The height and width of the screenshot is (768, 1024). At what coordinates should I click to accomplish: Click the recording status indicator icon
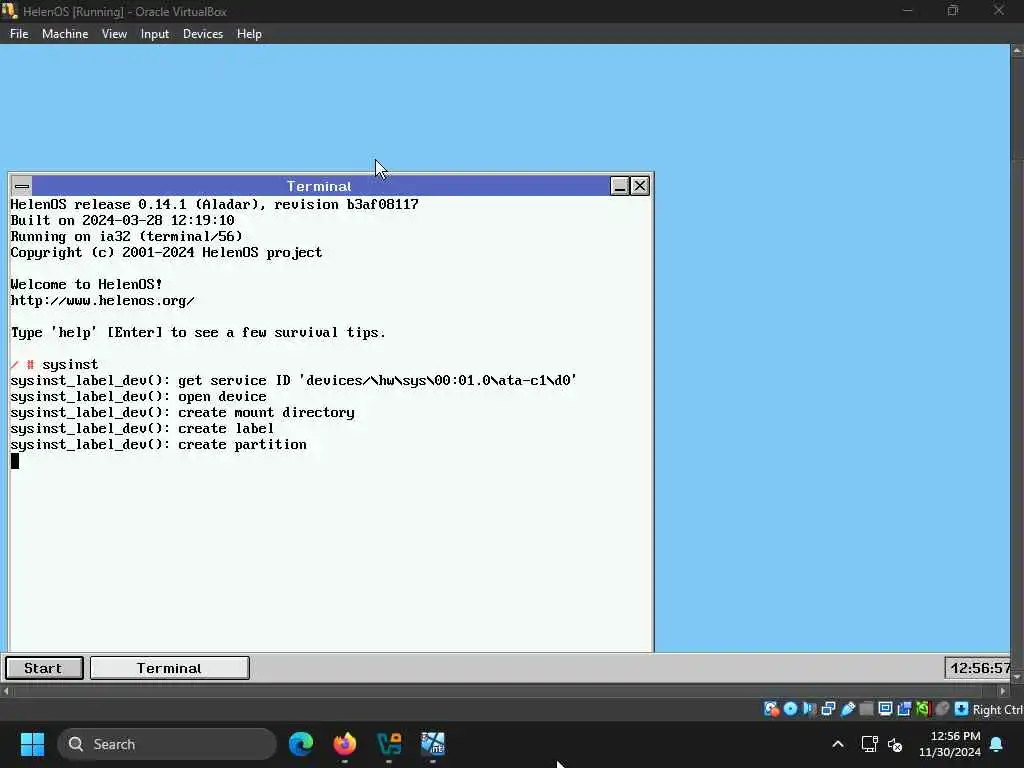point(904,709)
